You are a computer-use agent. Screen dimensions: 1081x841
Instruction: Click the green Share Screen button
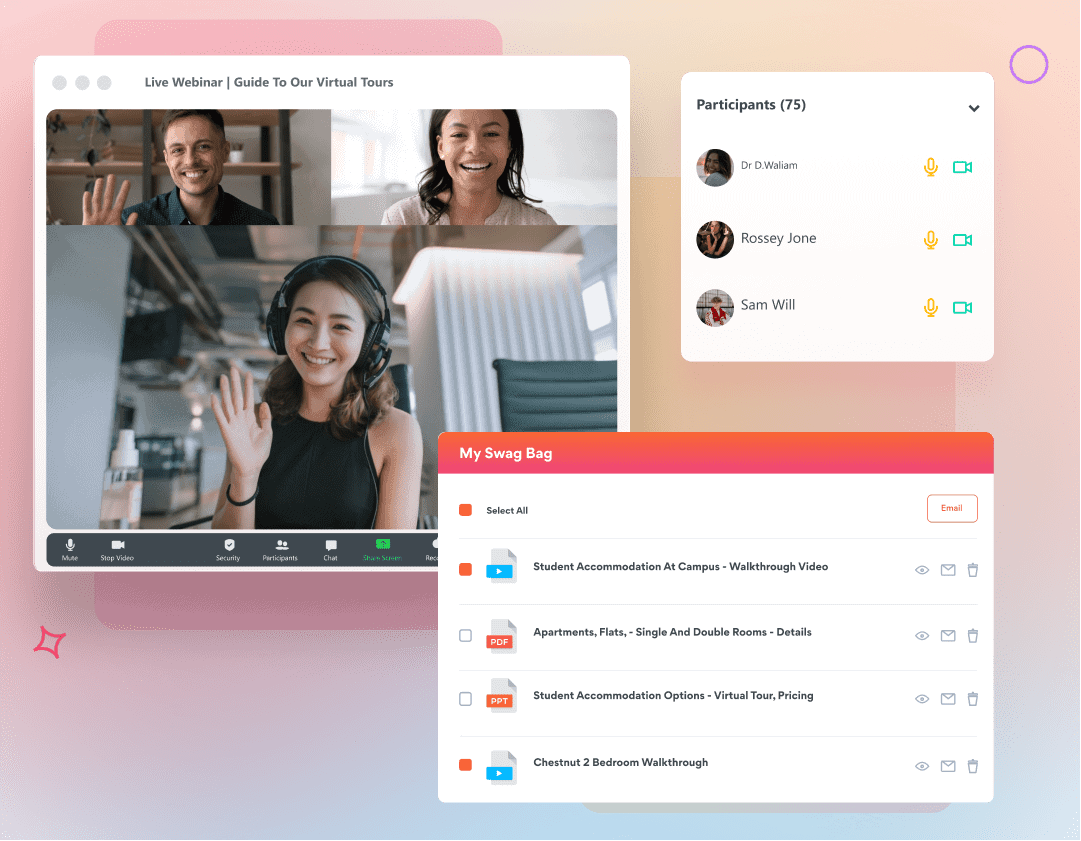point(382,545)
